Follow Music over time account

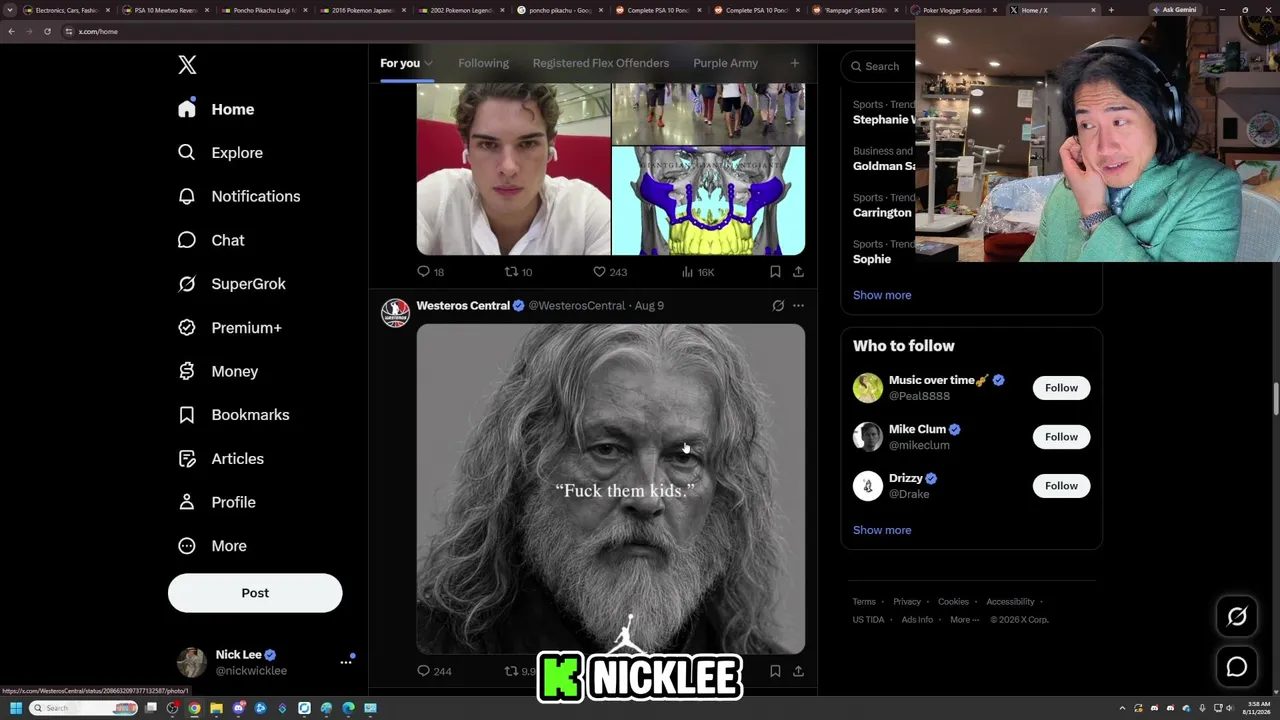tap(1061, 388)
